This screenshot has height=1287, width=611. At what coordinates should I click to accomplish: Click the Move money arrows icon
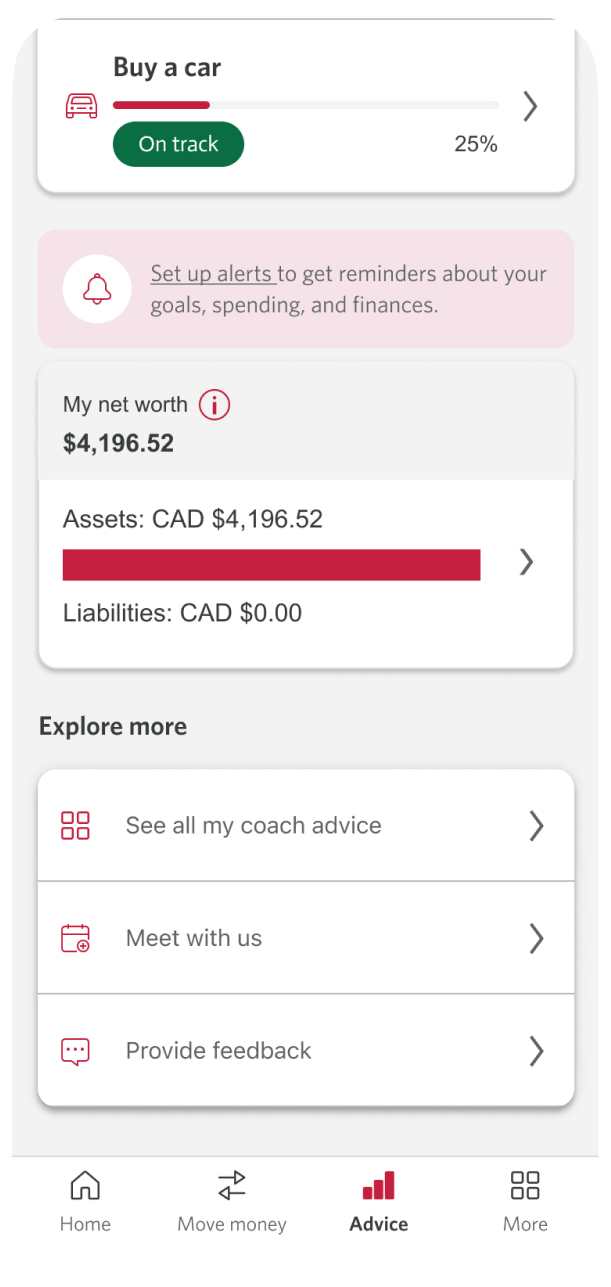231,1185
